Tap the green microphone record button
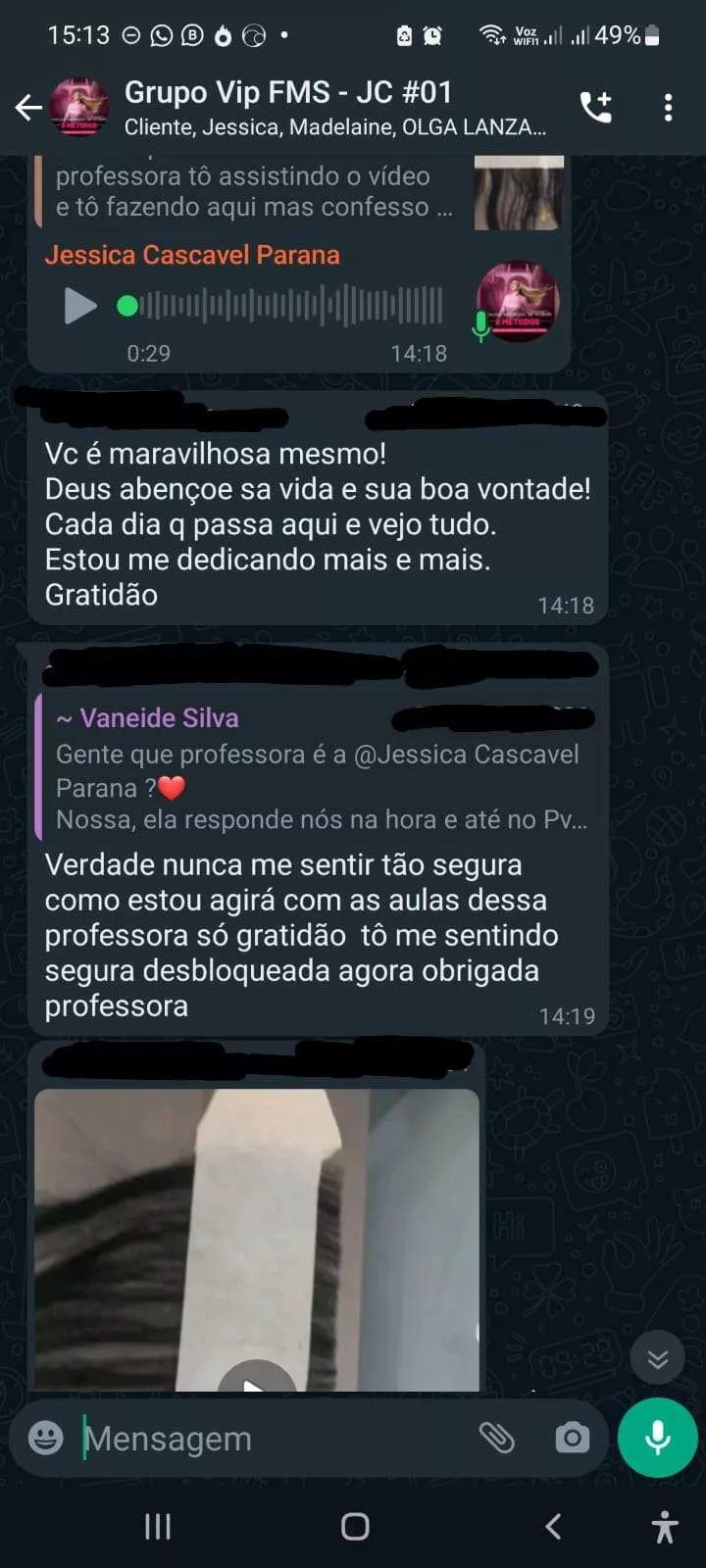706x1568 pixels. click(x=658, y=1438)
